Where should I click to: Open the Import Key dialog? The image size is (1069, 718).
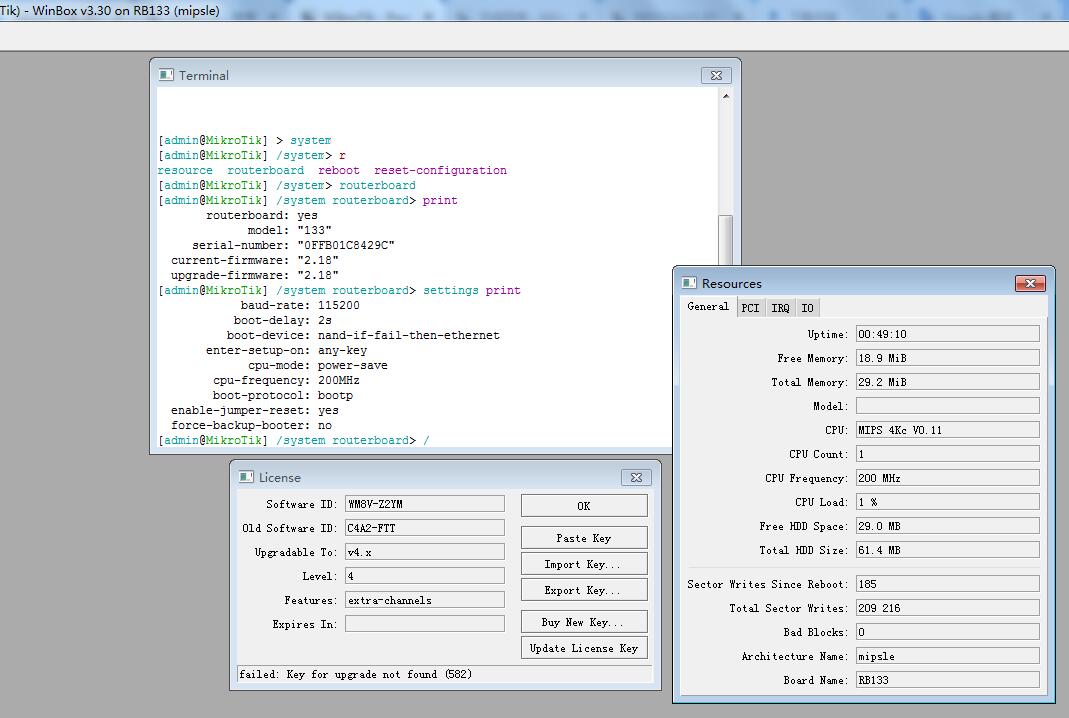point(584,564)
